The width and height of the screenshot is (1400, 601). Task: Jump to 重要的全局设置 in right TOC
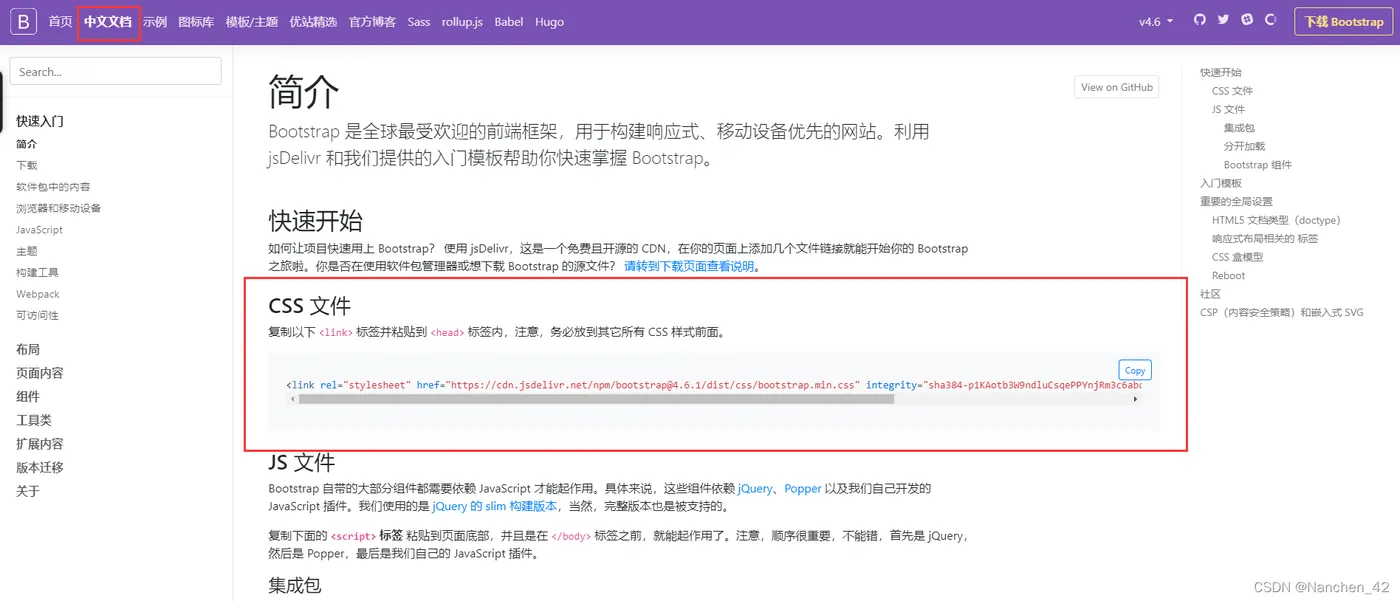click(x=1237, y=201)
